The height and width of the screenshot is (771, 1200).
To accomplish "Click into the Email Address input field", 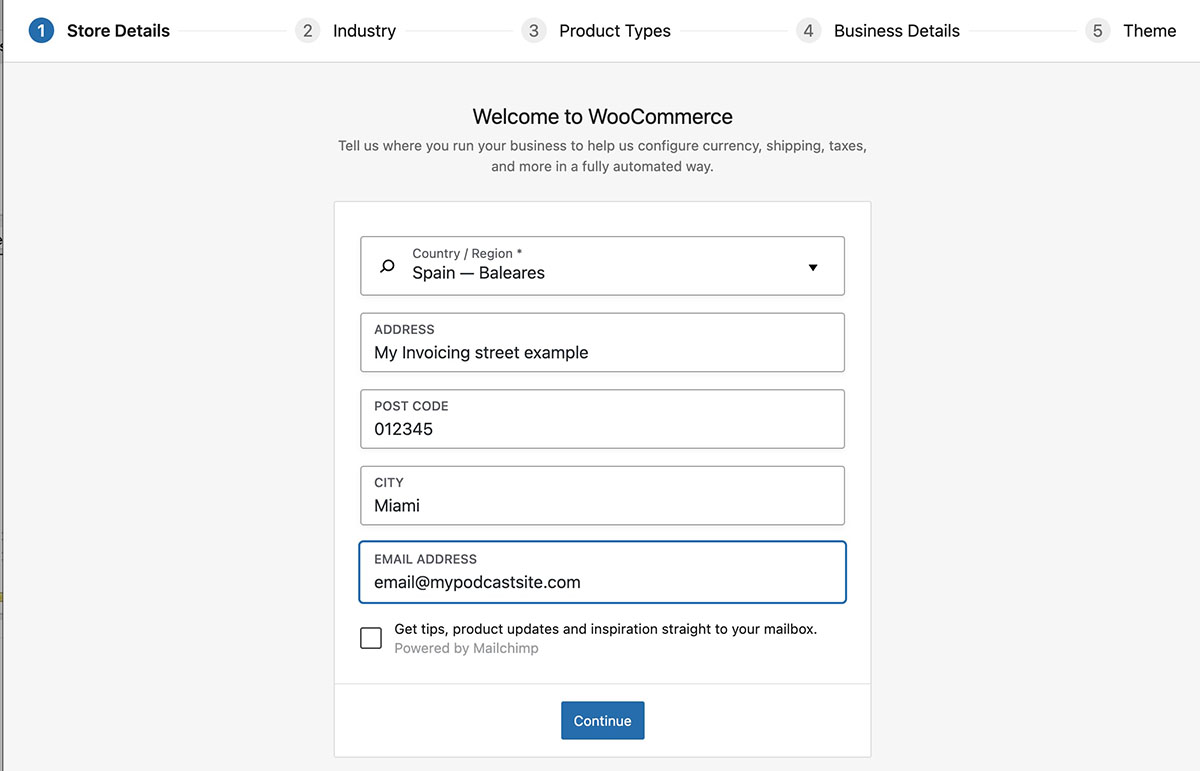I will tap(602, 572).
